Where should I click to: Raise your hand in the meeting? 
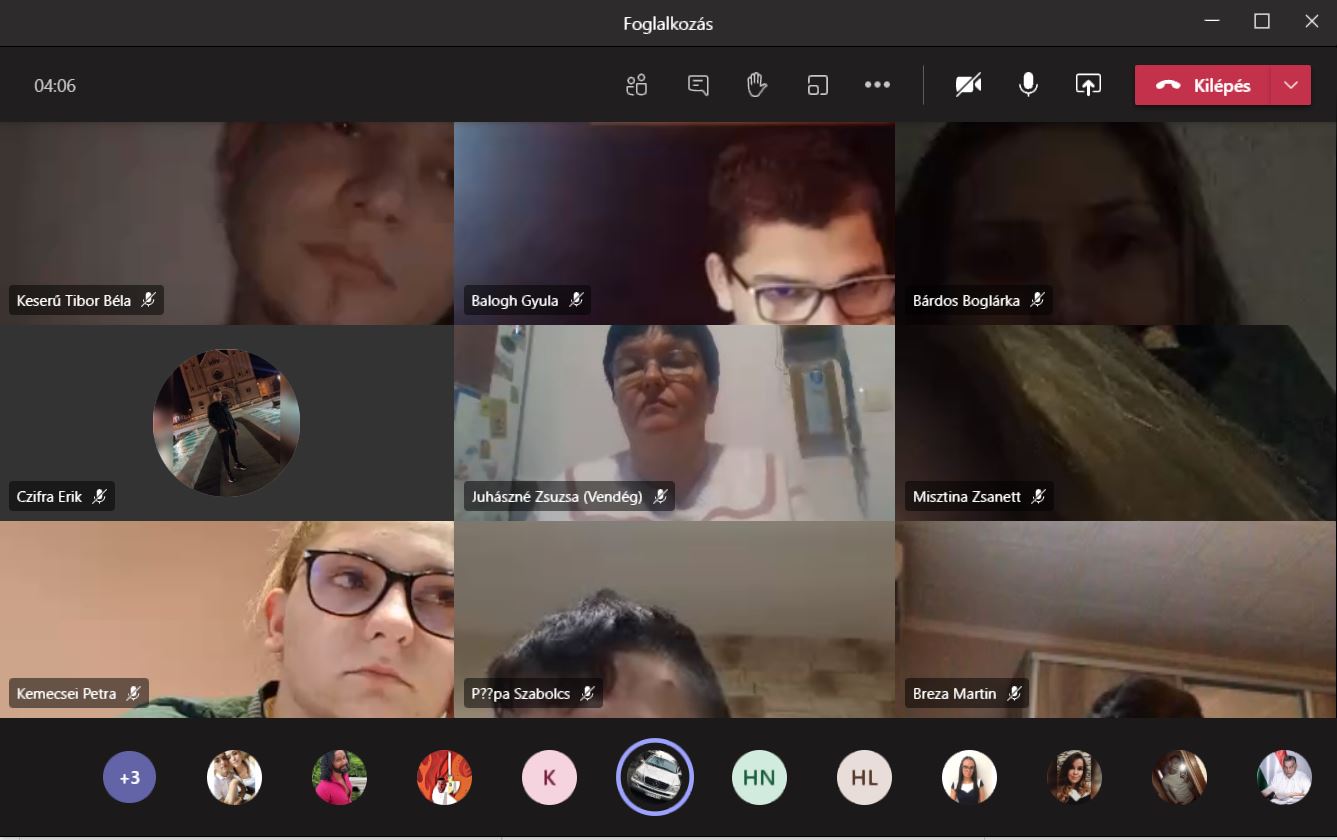coord(757,85)
